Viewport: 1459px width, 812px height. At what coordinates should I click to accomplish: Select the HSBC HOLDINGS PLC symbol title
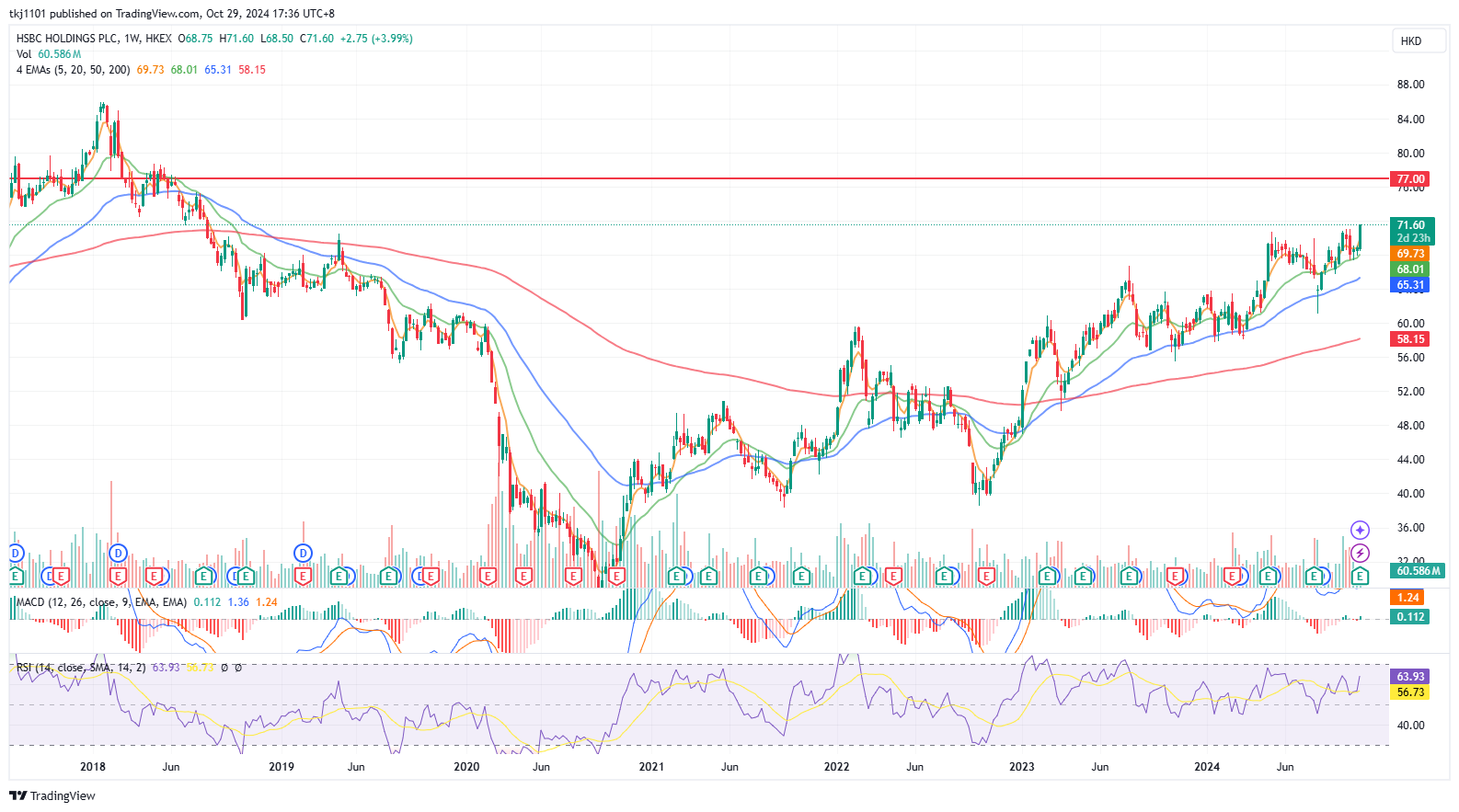[x=67, y=39]
